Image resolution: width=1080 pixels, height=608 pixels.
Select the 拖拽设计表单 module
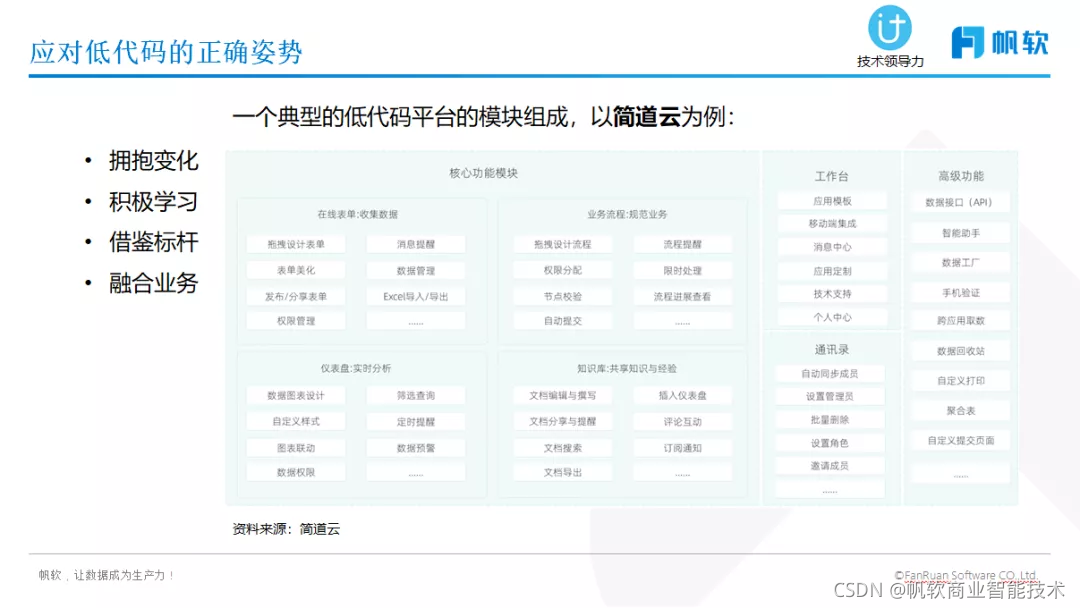295,243
